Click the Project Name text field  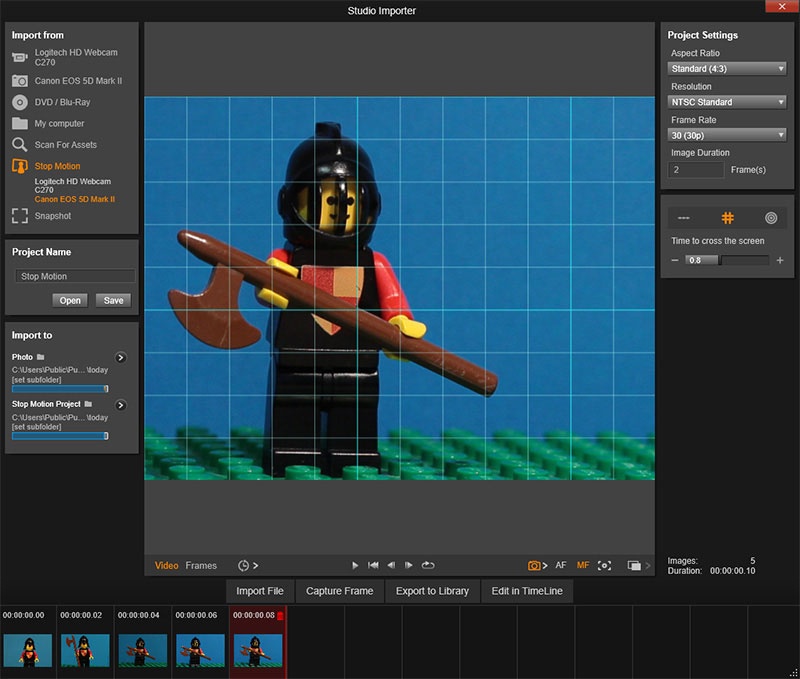[75, 276]
